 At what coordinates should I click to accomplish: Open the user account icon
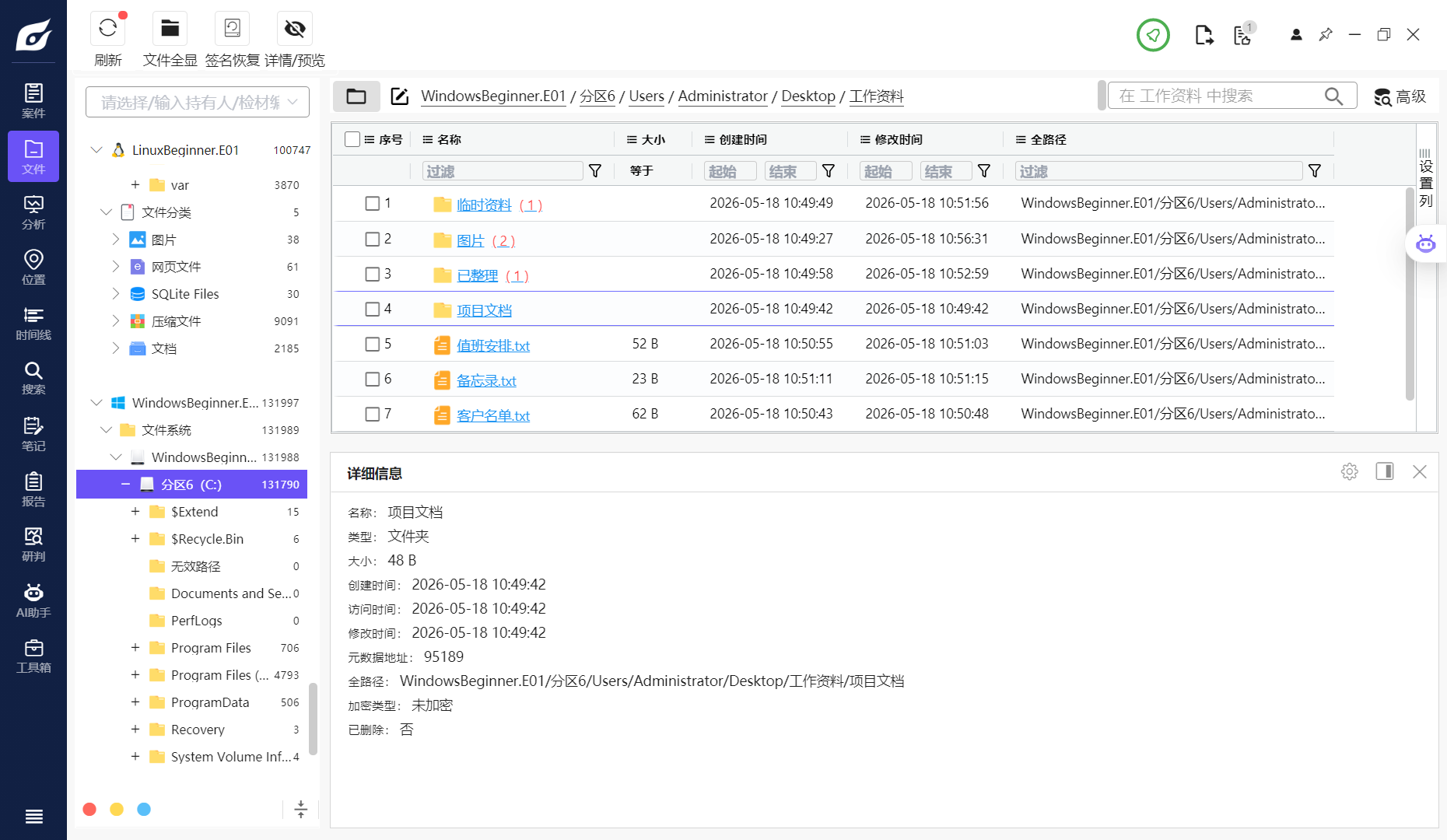1296,35
